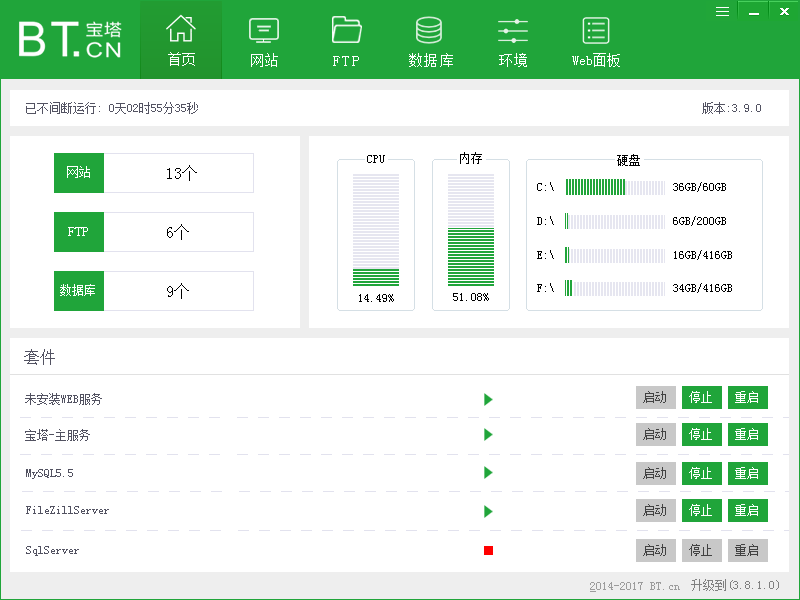This screenshot has width=800, height=600.
Task: Click 重启 to restart 宝塔-主服务
Action: (747, 435)
